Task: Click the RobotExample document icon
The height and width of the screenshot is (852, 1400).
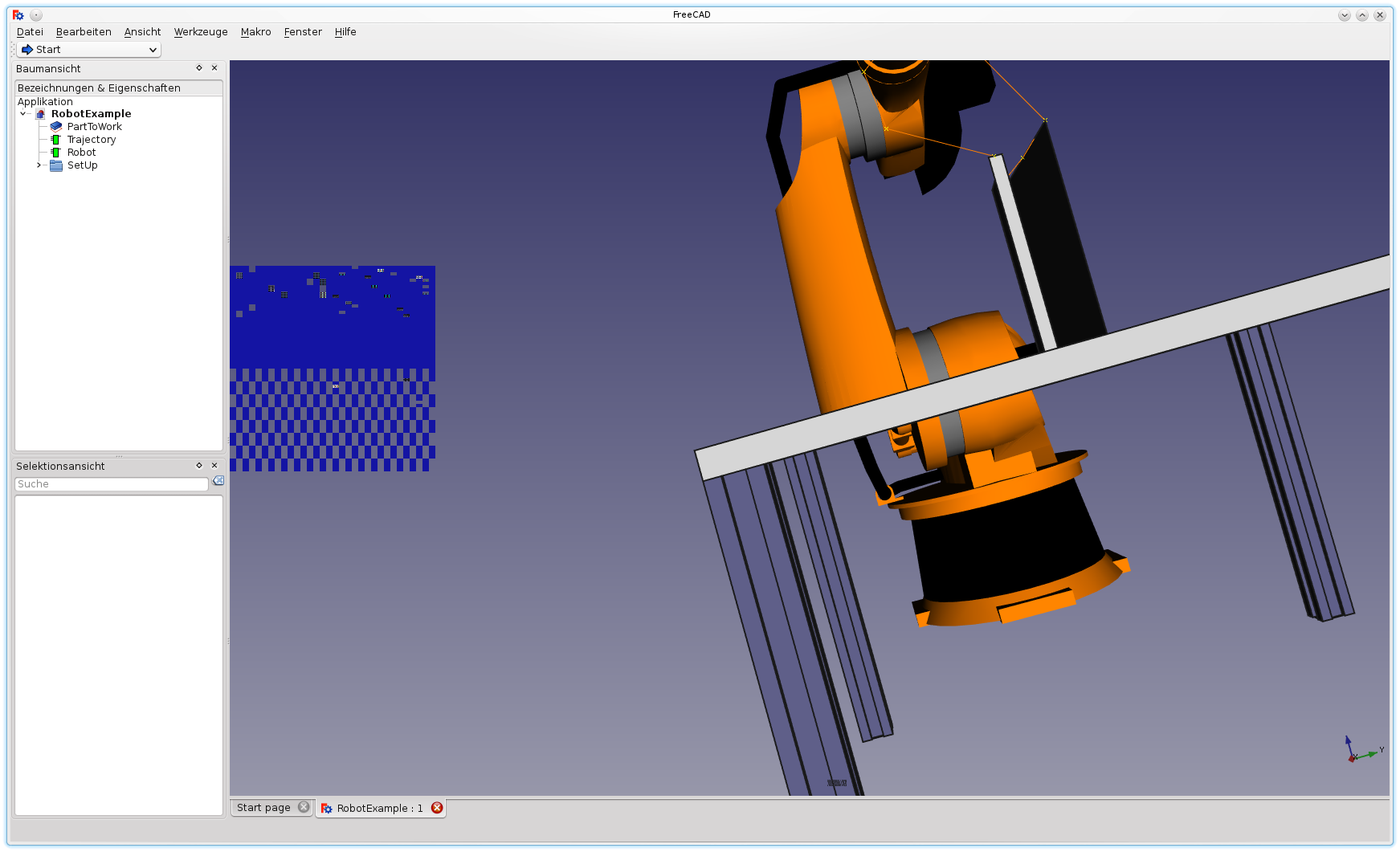Action: point(41,114)
